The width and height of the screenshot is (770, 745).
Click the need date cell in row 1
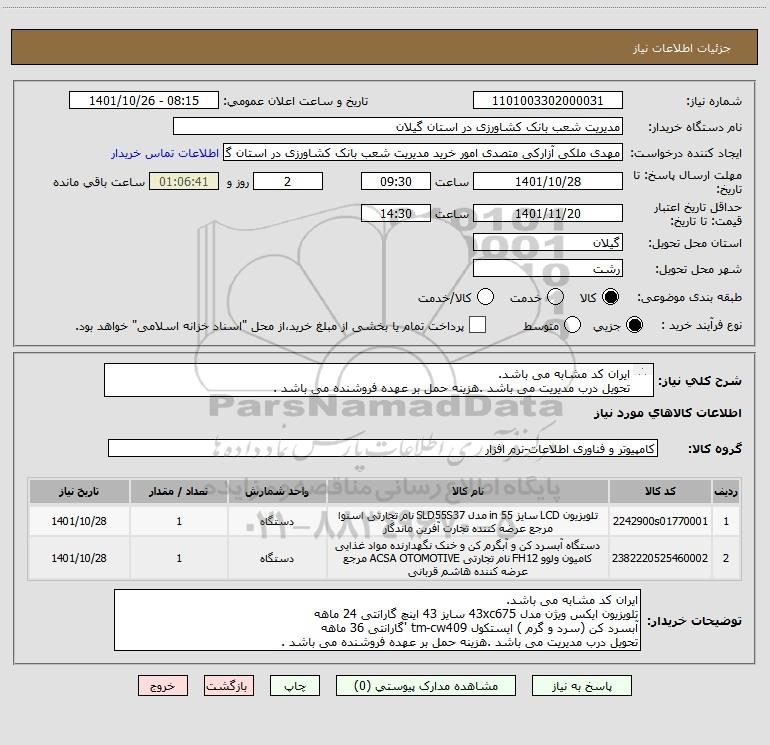(x=79, y=521)
